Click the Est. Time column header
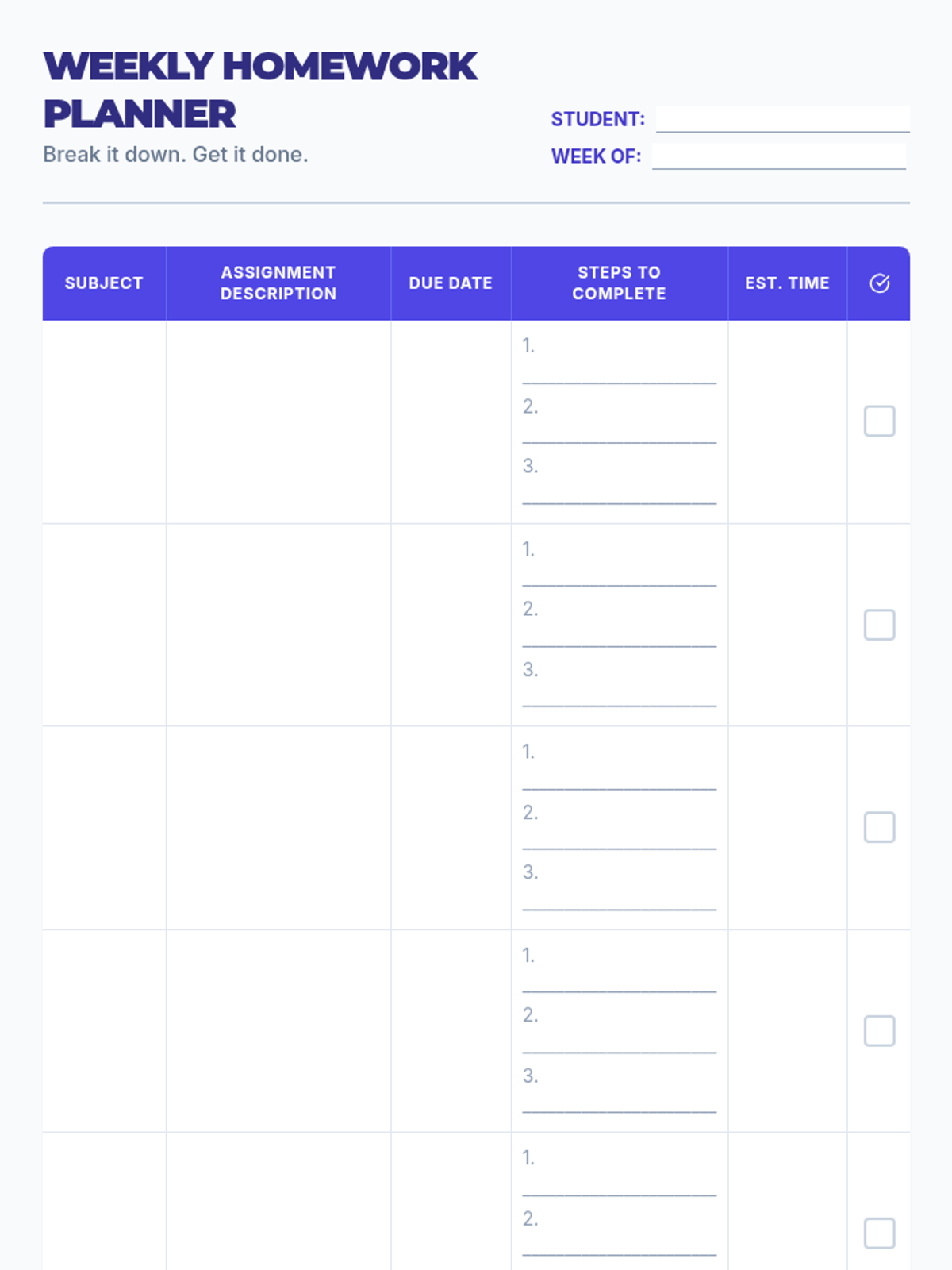 [x=787, y=283]
